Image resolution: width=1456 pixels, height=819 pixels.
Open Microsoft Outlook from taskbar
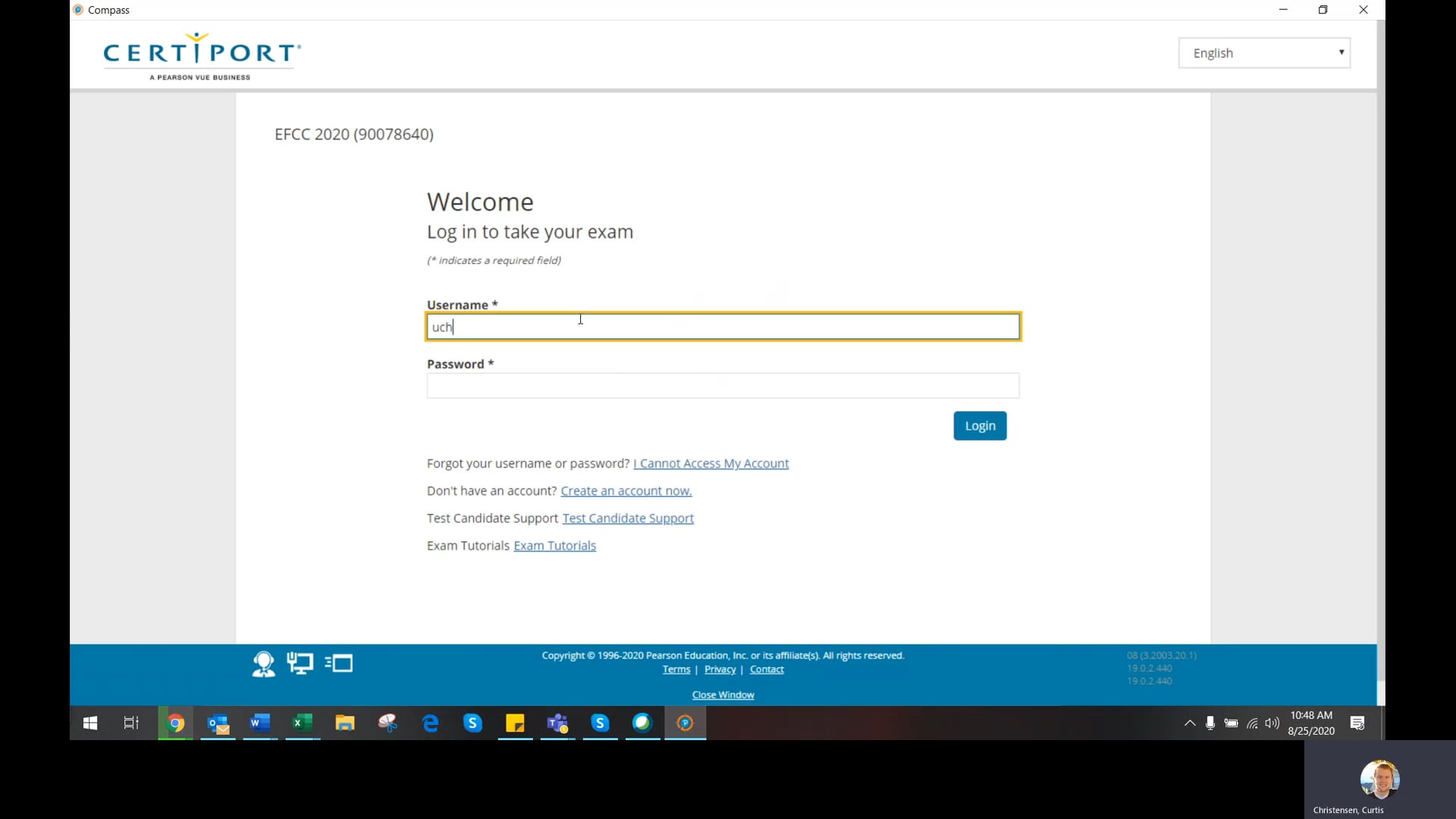pyautogui.click(x=219, y=723)
